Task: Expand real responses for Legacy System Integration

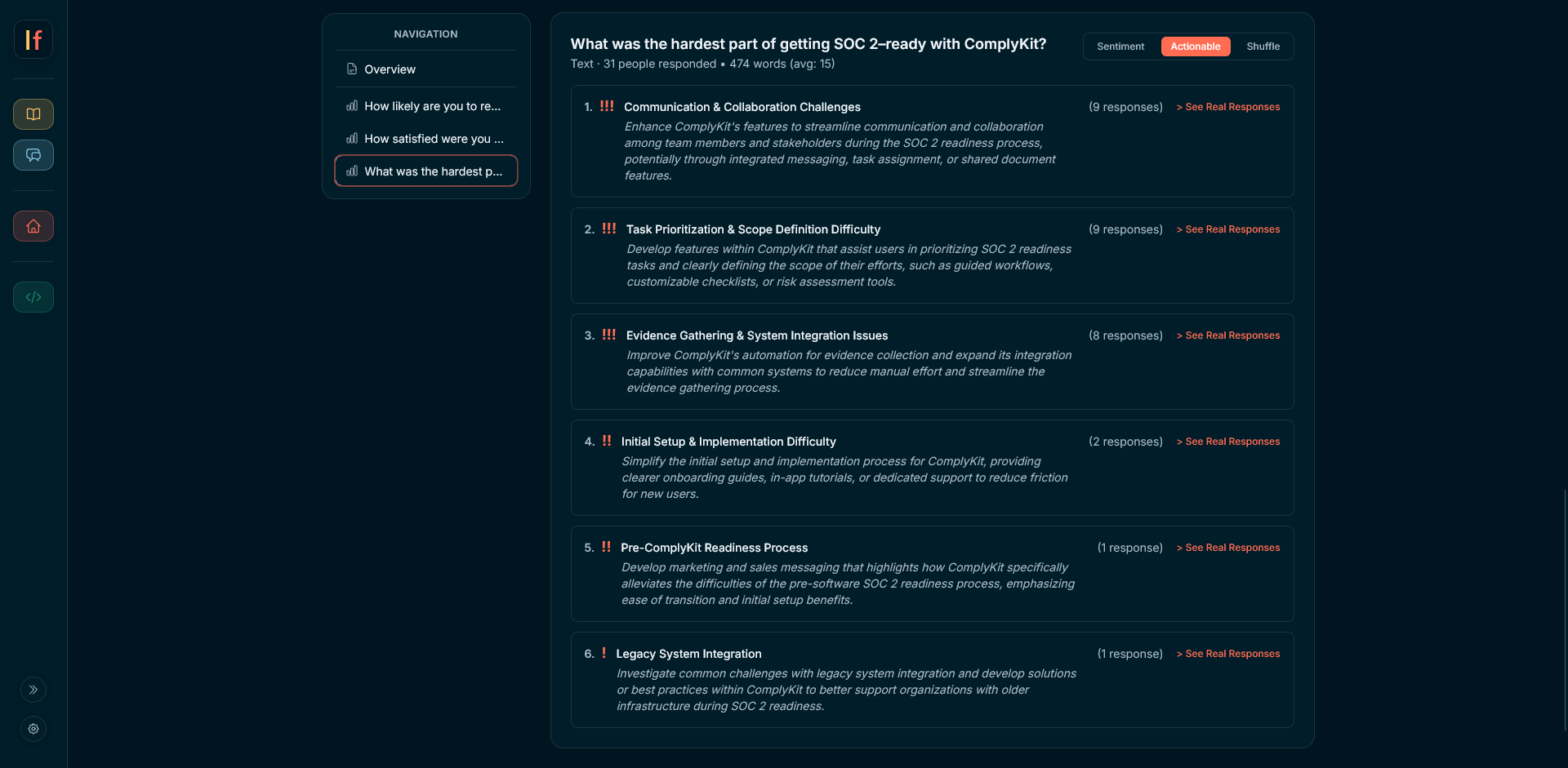Action: tap(1228, 654)
